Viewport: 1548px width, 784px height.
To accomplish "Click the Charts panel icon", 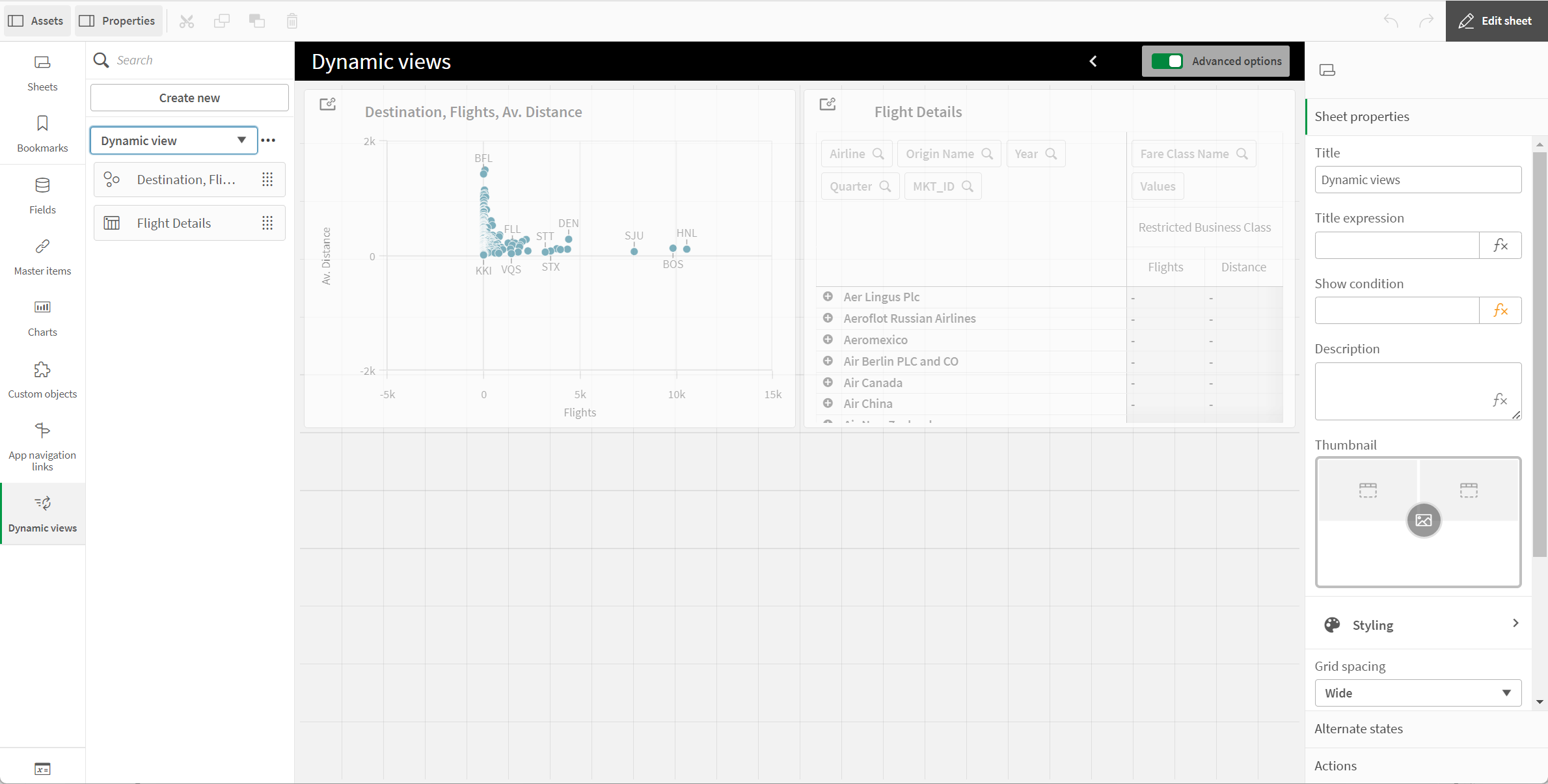I will click(42, 307).
